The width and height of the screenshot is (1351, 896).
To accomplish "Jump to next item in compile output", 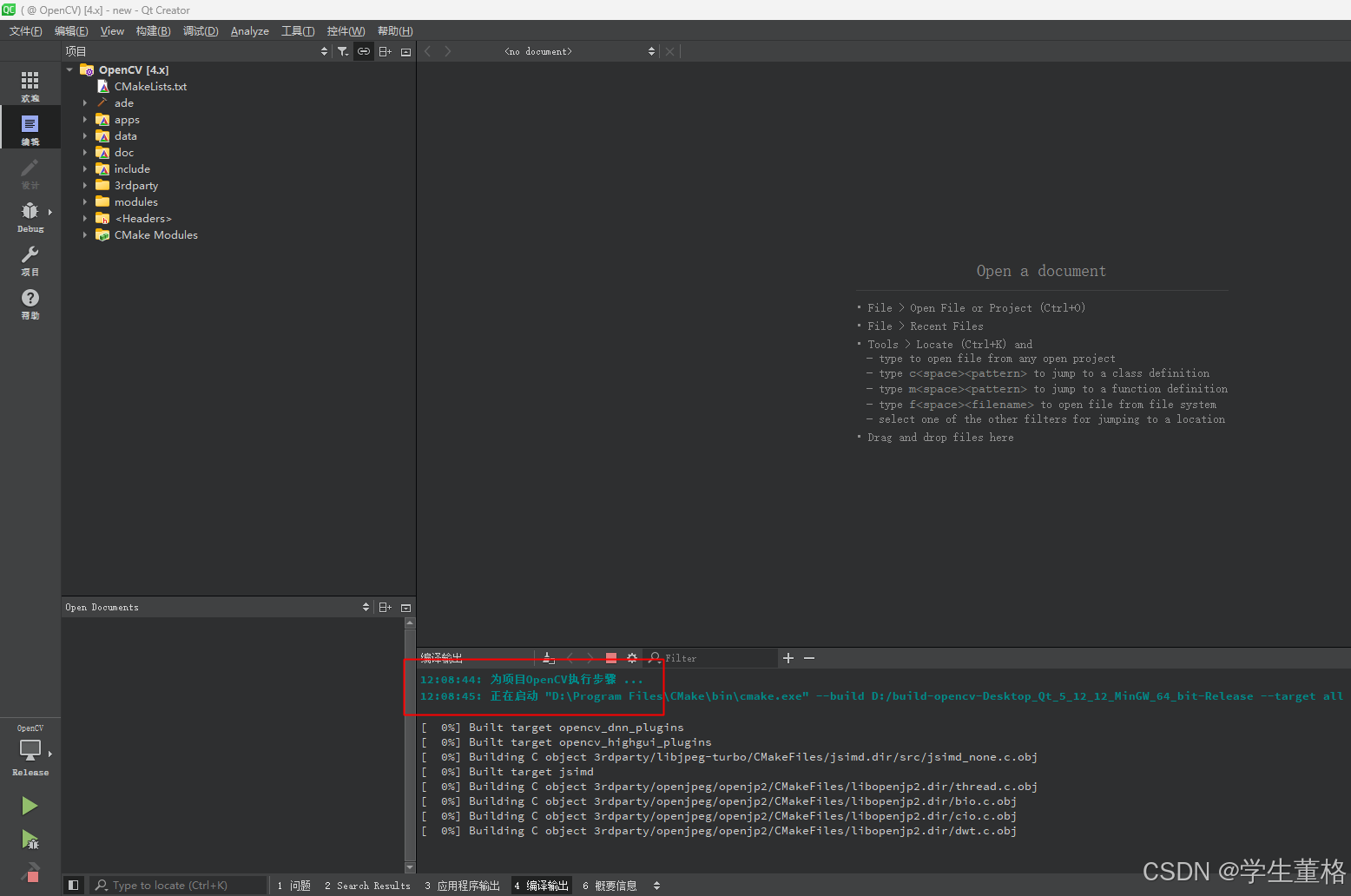I will 590,658.
